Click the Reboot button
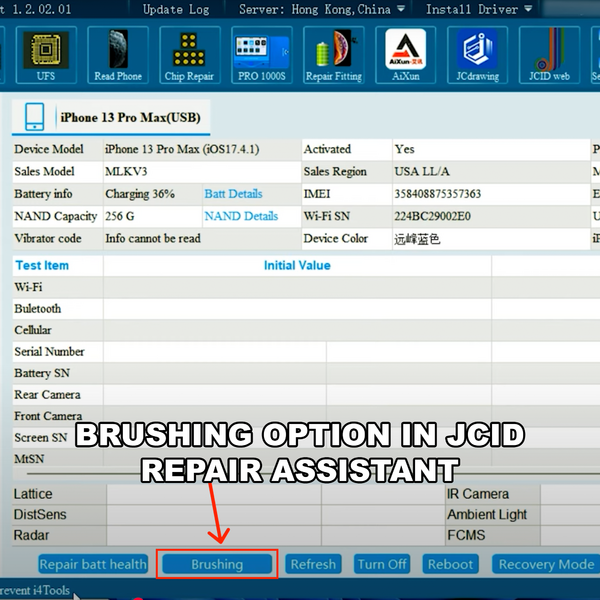This screenshot has width=600, height=600. pos(450,564)
